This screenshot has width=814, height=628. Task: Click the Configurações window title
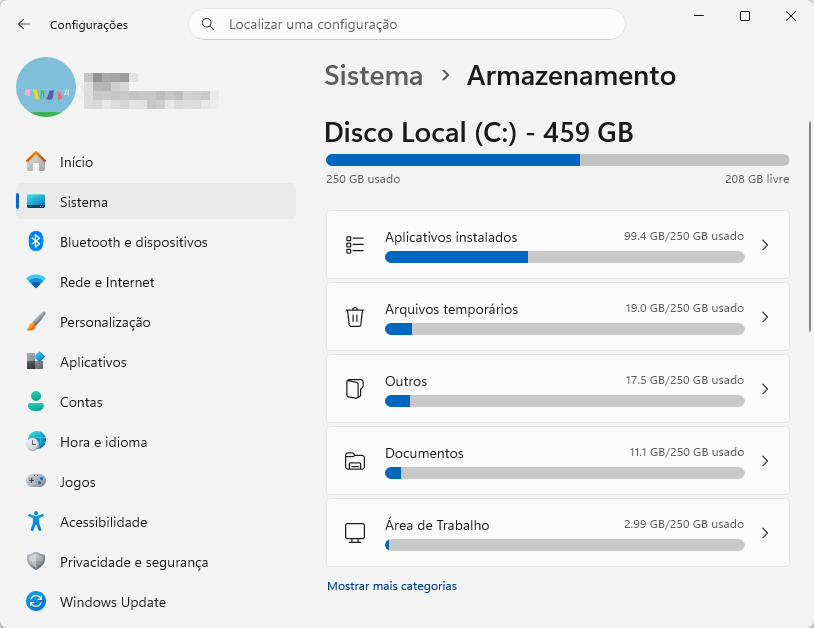[x=89, y=25]
